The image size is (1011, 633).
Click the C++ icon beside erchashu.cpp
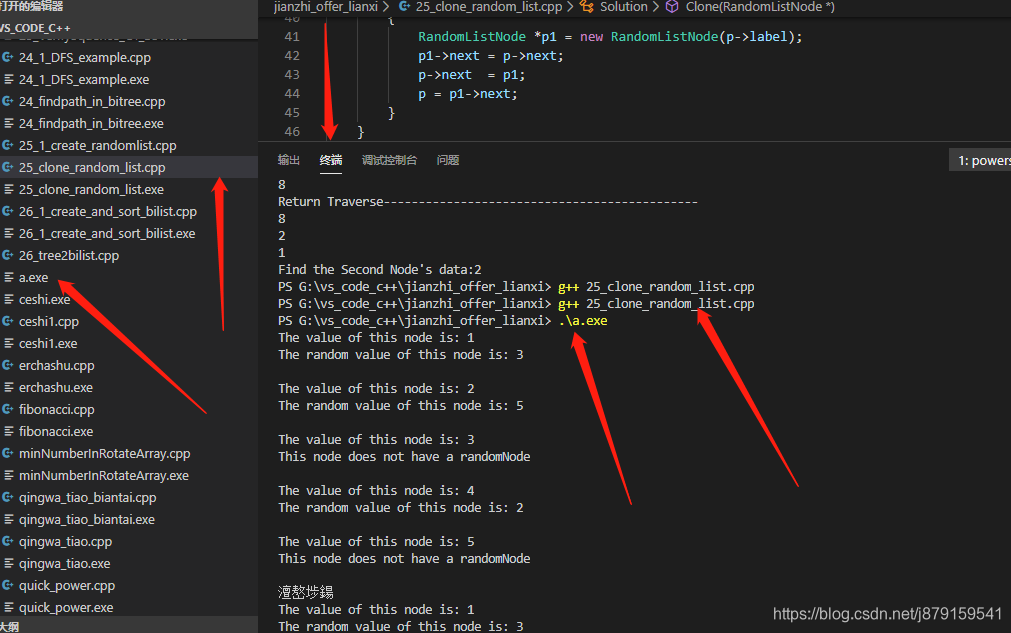(12, 365)
